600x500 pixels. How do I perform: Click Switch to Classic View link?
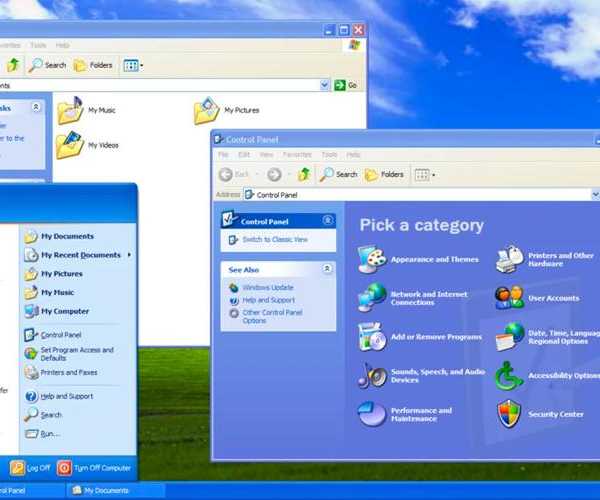[274, 240]
